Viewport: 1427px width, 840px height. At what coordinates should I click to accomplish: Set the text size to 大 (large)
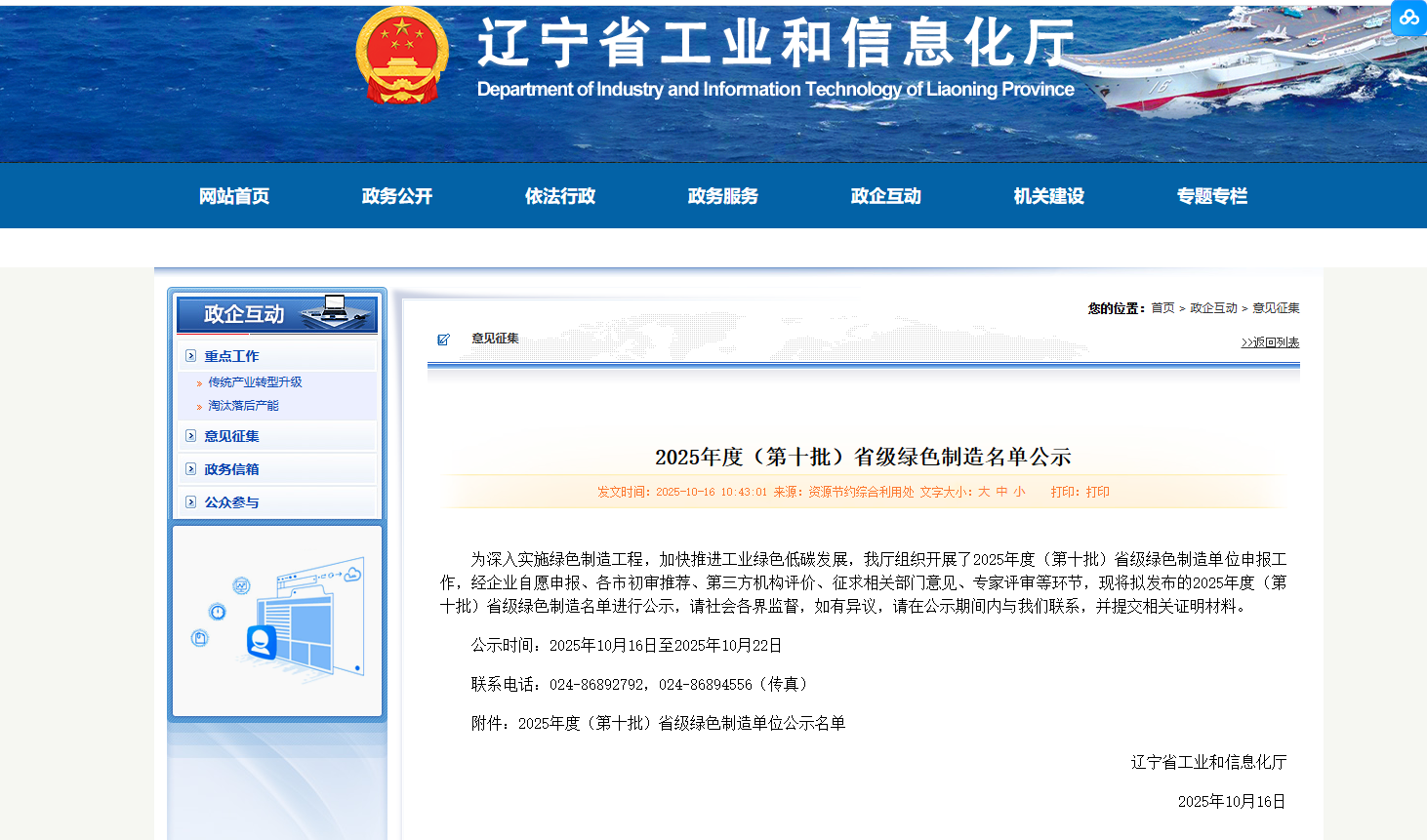pos(984,492)
